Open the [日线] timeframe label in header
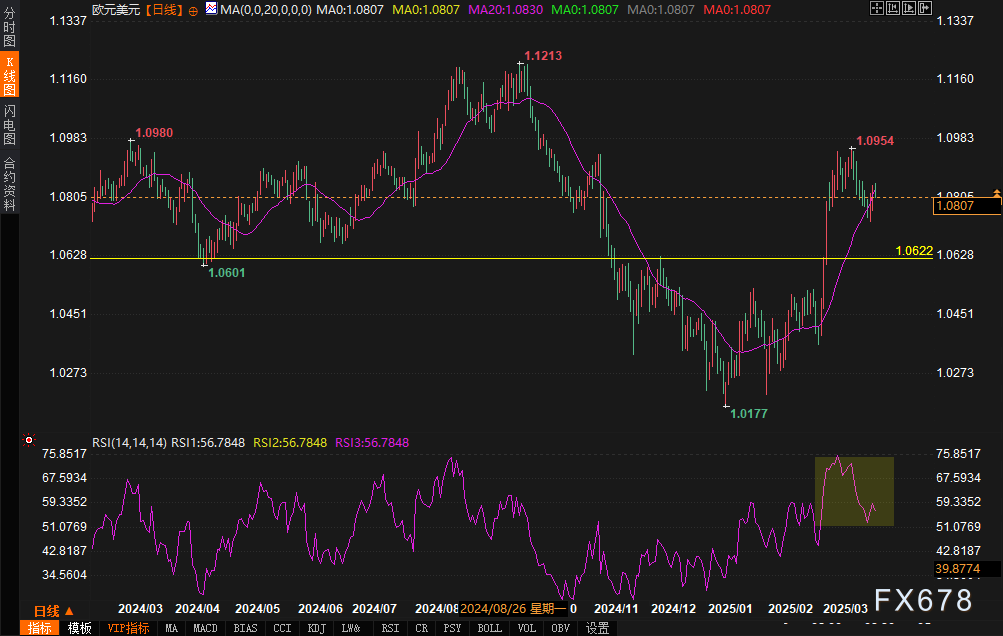 point(163,10)
